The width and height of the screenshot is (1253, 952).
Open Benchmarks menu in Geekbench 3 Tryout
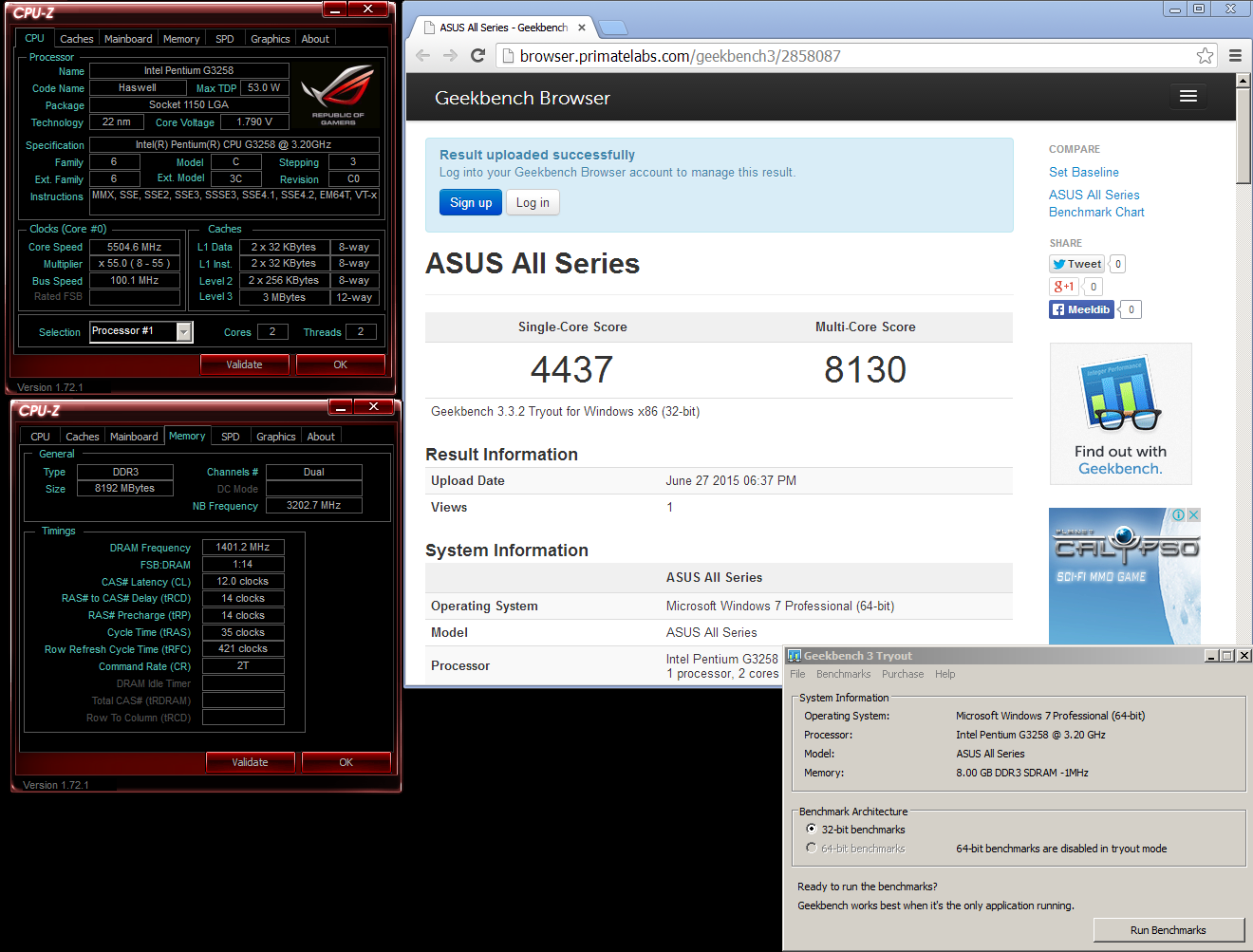[x=843, y=674]
